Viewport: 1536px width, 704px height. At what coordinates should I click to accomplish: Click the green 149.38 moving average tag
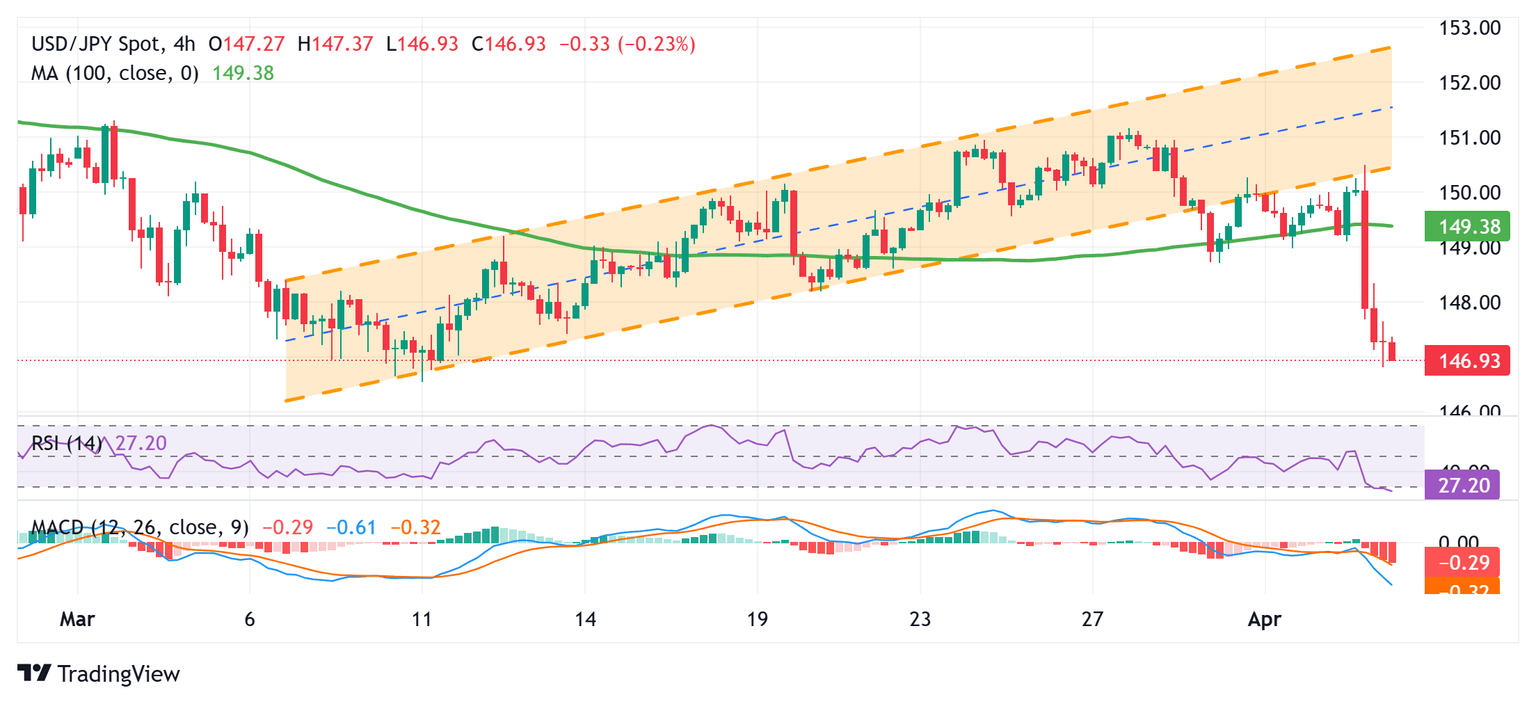1467,226
